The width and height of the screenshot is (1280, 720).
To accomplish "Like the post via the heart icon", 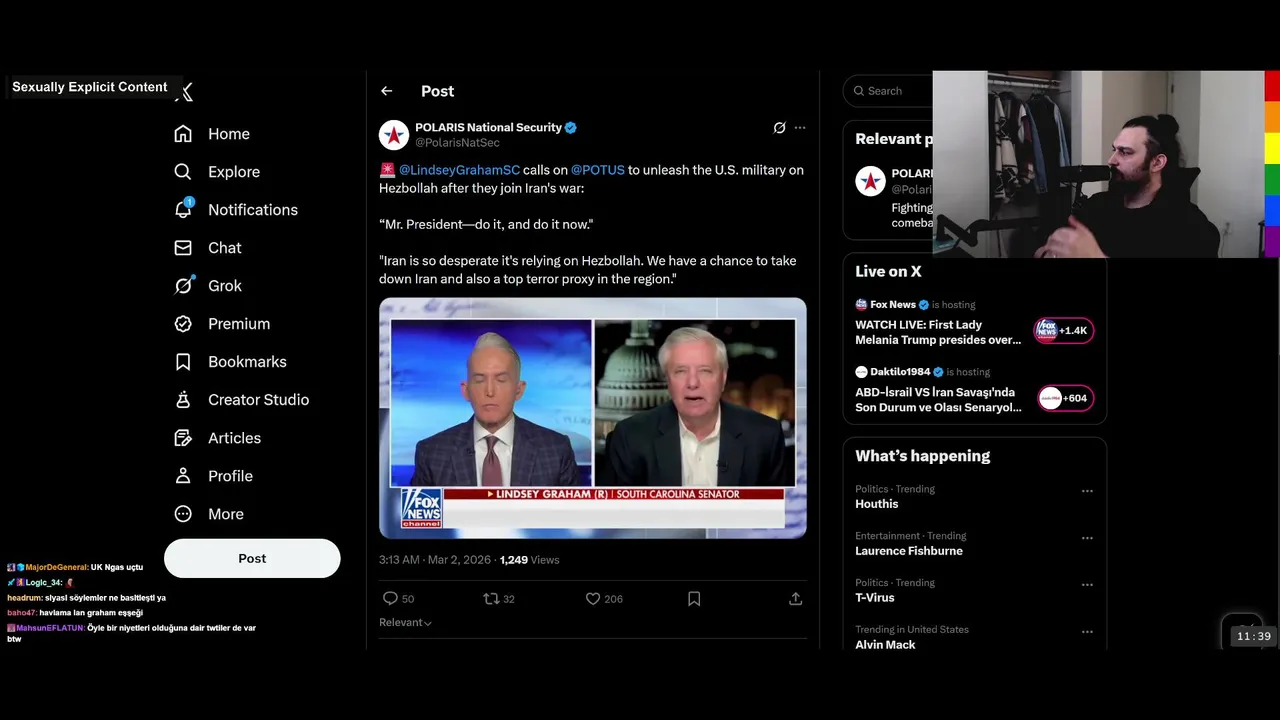I will click(593, 598).
